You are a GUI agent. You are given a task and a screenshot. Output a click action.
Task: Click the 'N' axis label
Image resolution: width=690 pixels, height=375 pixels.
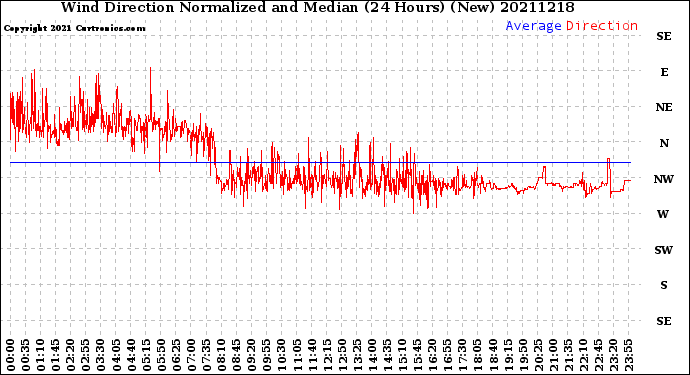tap(664, 143)
